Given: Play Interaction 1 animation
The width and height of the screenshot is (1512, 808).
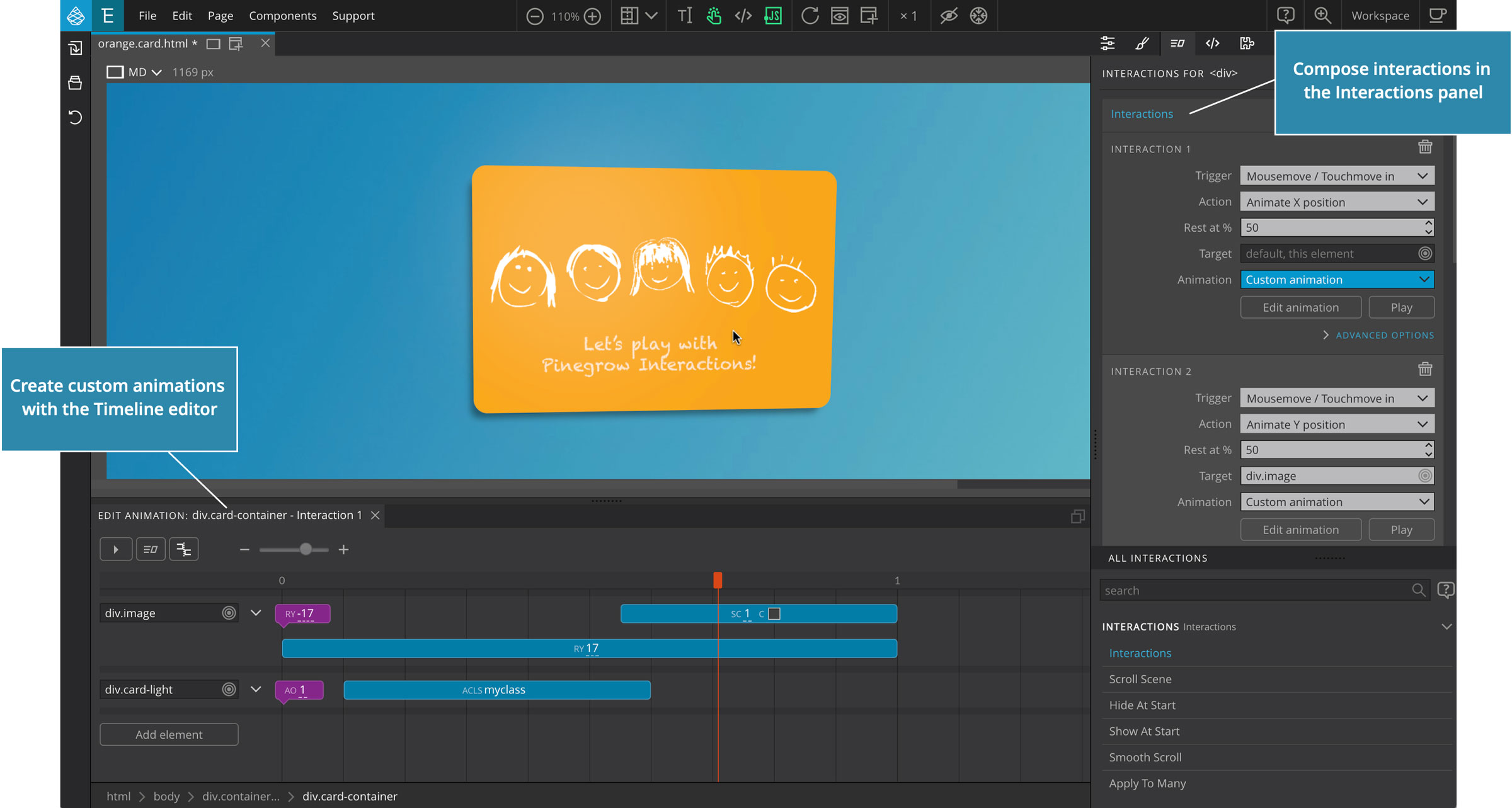Looking at the screenshot, I should (1401, 307).
